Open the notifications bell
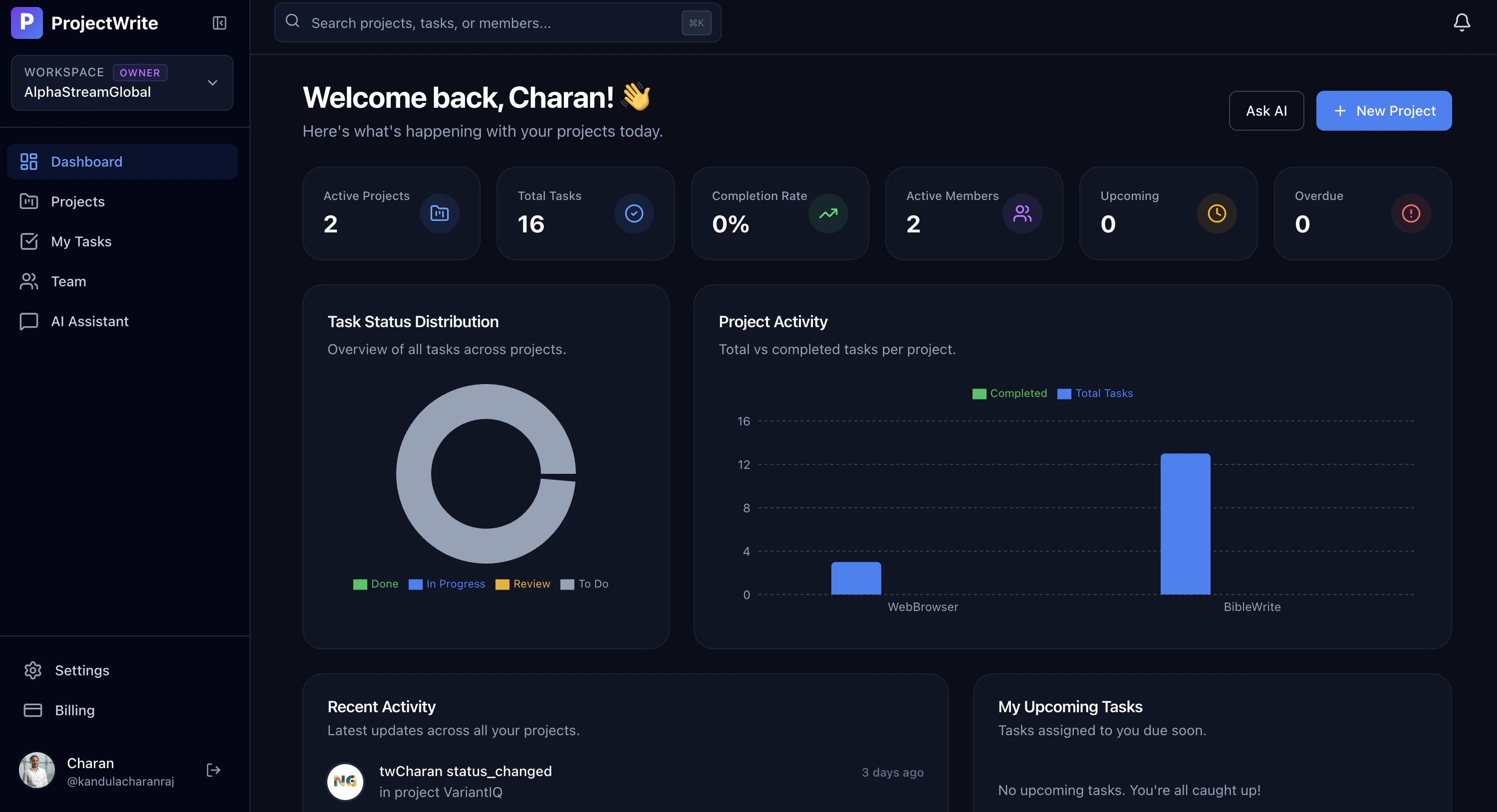 [1462, 22]
